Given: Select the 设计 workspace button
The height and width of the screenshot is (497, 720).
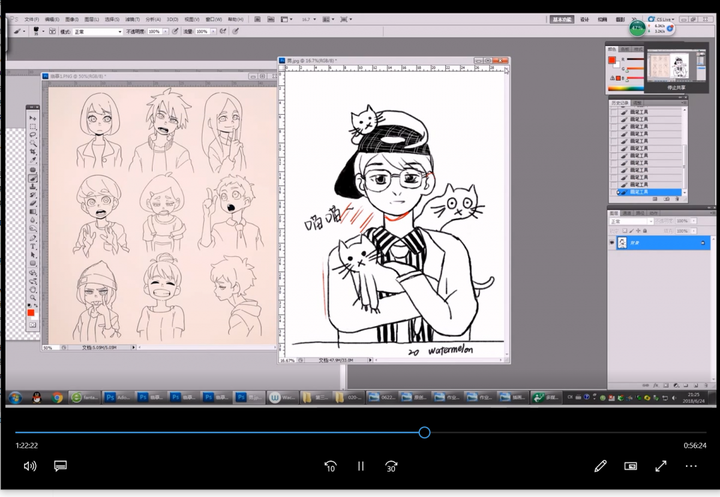Looking at the screenshot, I should [585, 19].
